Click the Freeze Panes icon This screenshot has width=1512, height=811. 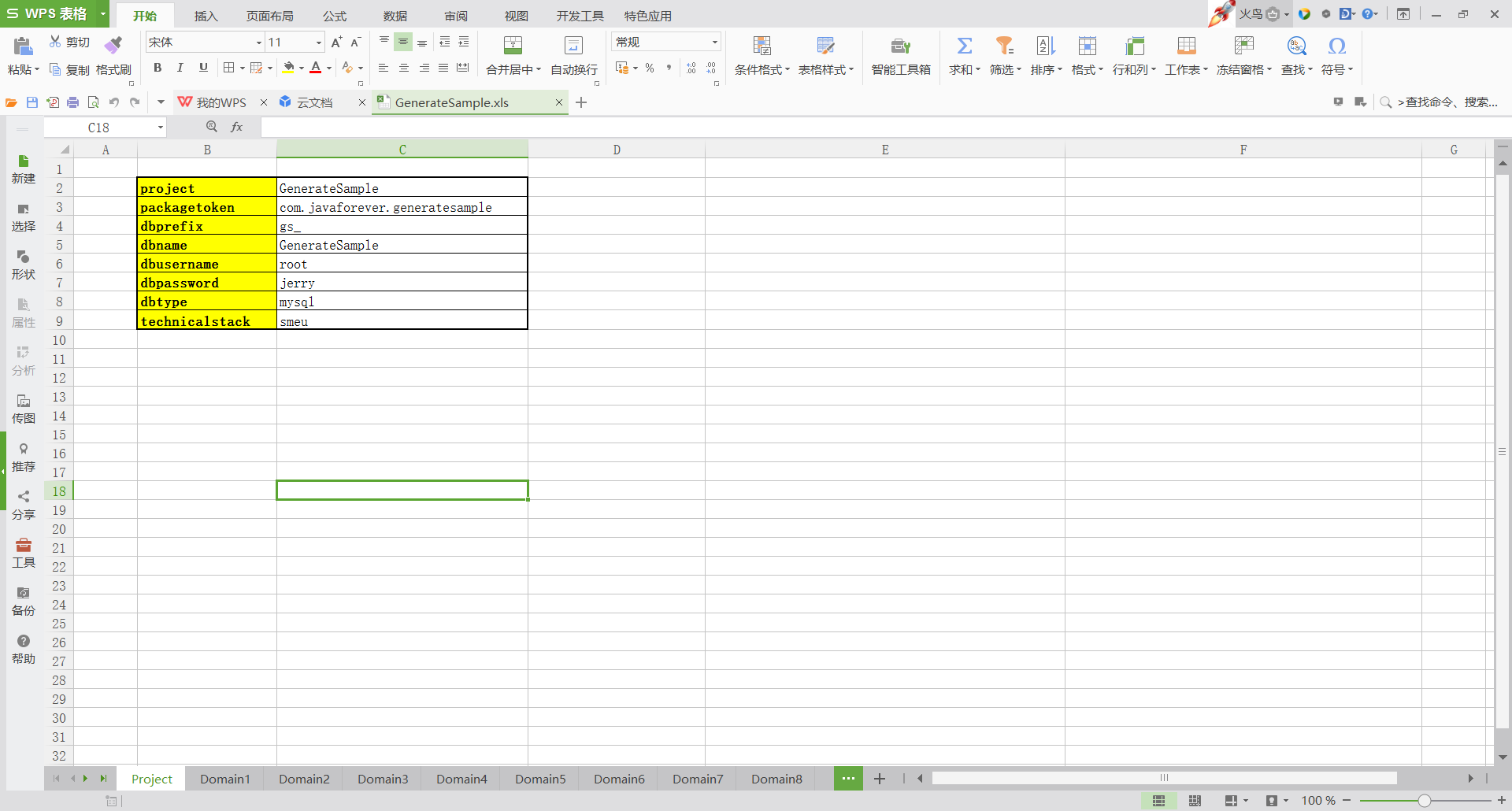click(x=1244, y=45)
